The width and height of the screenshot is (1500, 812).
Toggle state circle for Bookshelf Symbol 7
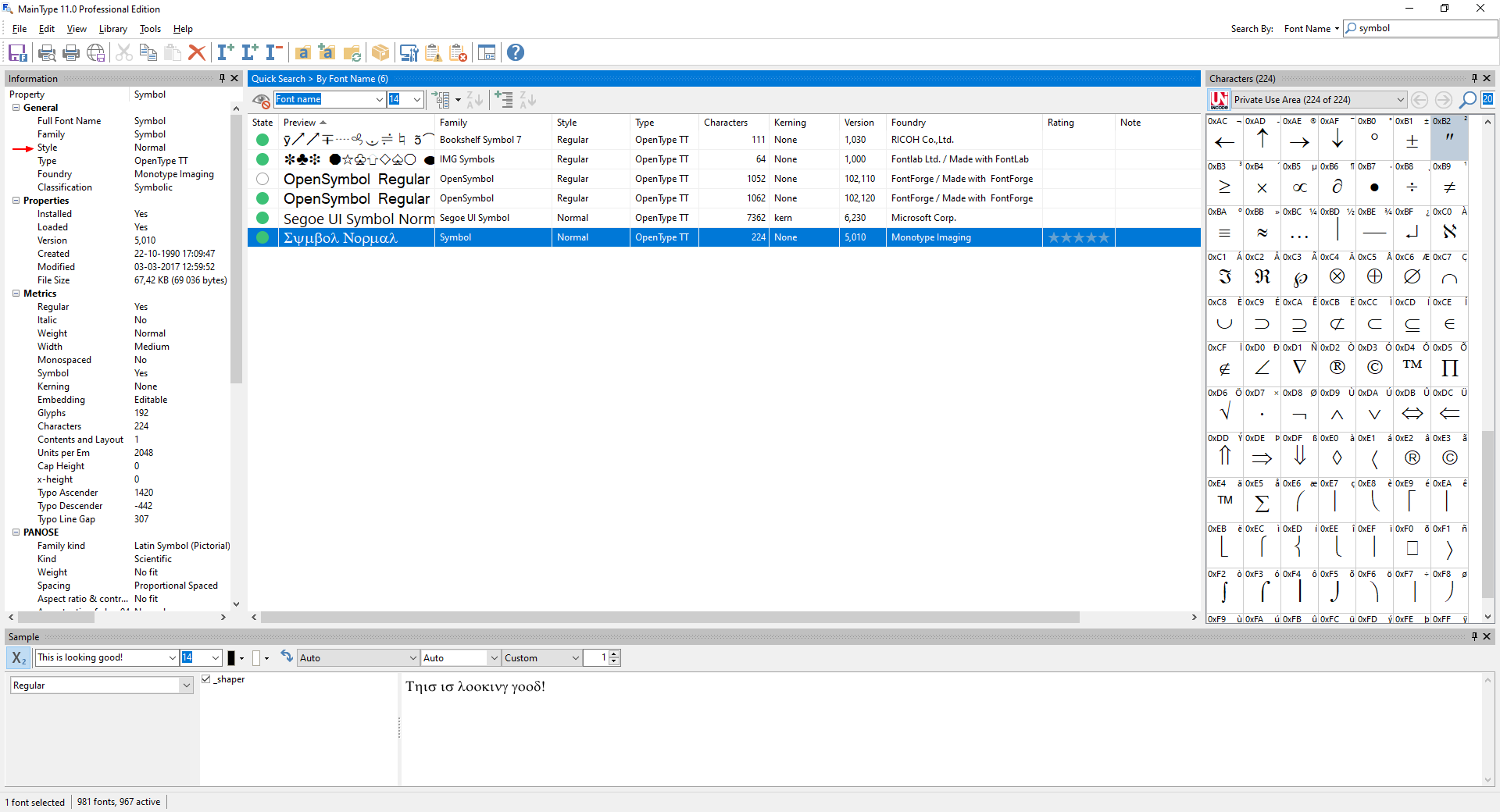[262, 140]
